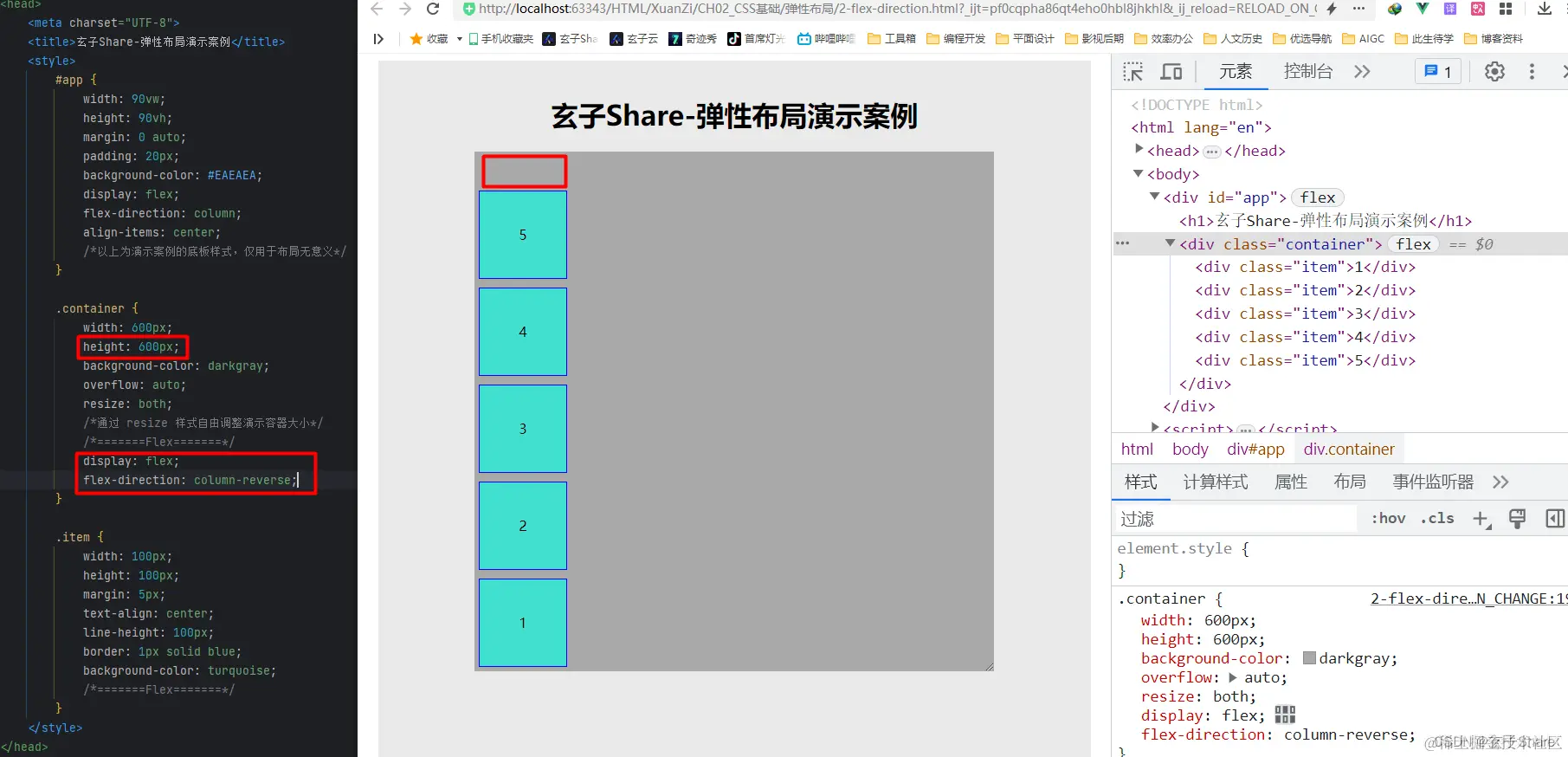This screenshot has width=1568, height=757.
Task: Open the 工具箱 bookmark folder
Action: [892, 39]
